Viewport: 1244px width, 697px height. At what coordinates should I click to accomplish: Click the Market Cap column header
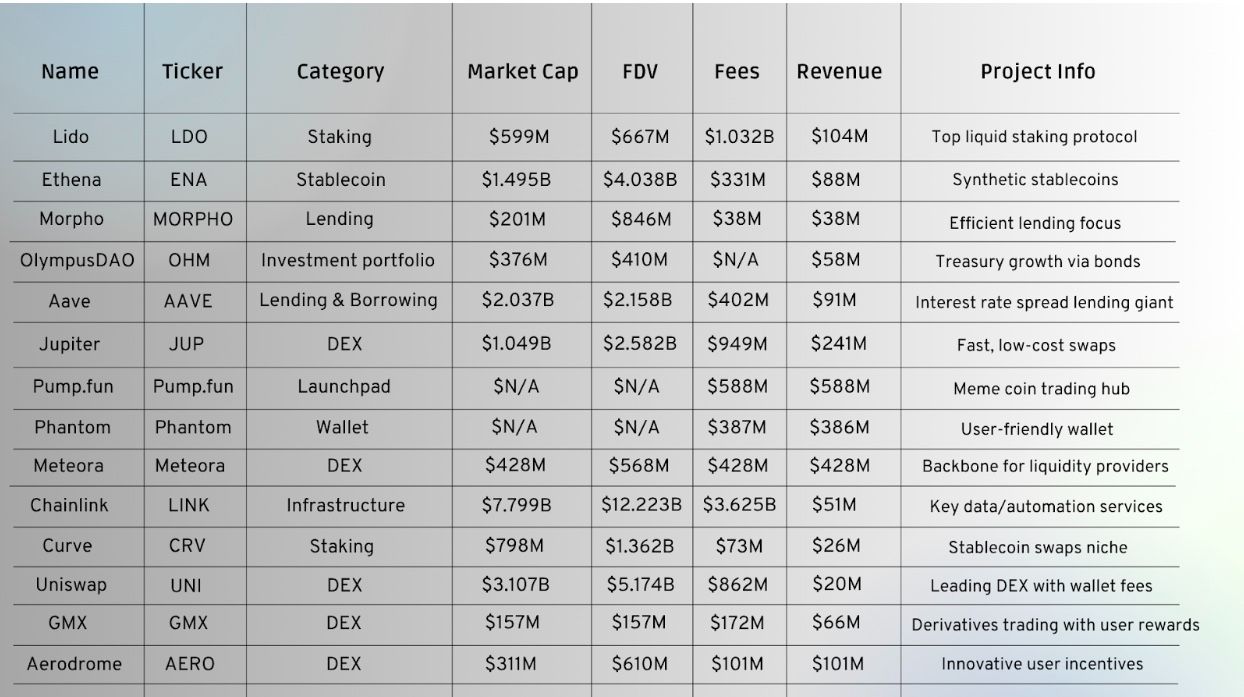click(522, 72)
